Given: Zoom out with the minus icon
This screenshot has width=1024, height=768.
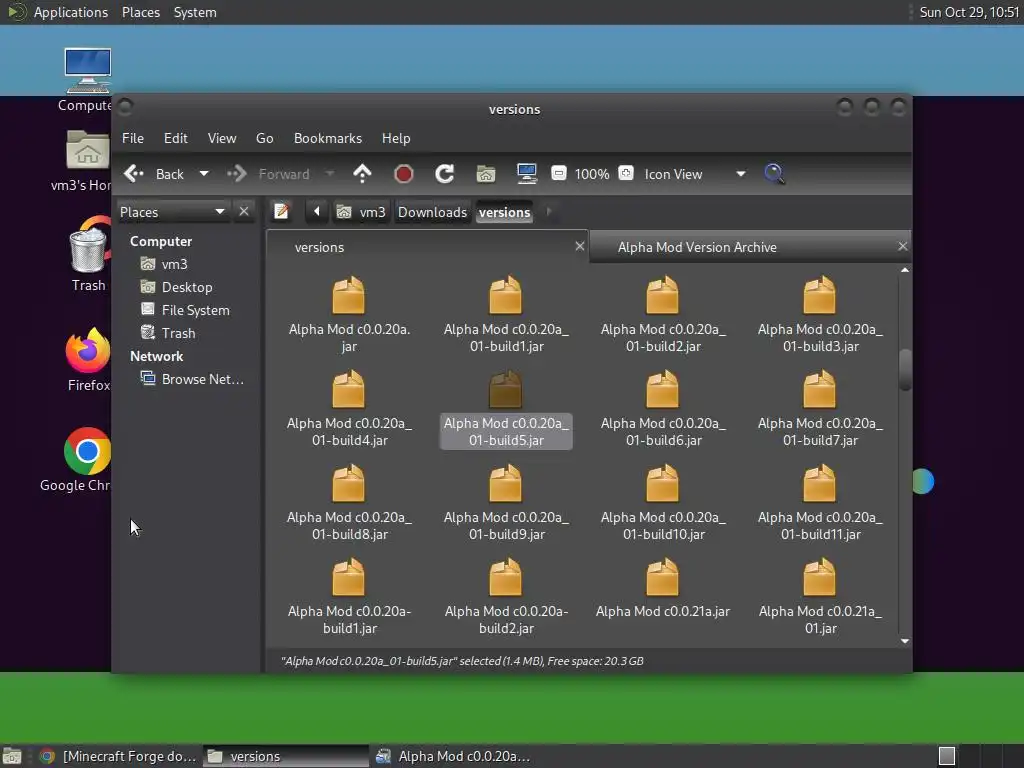Looking at the screenshot, I should pyautogui.click(x=559, y=174).
